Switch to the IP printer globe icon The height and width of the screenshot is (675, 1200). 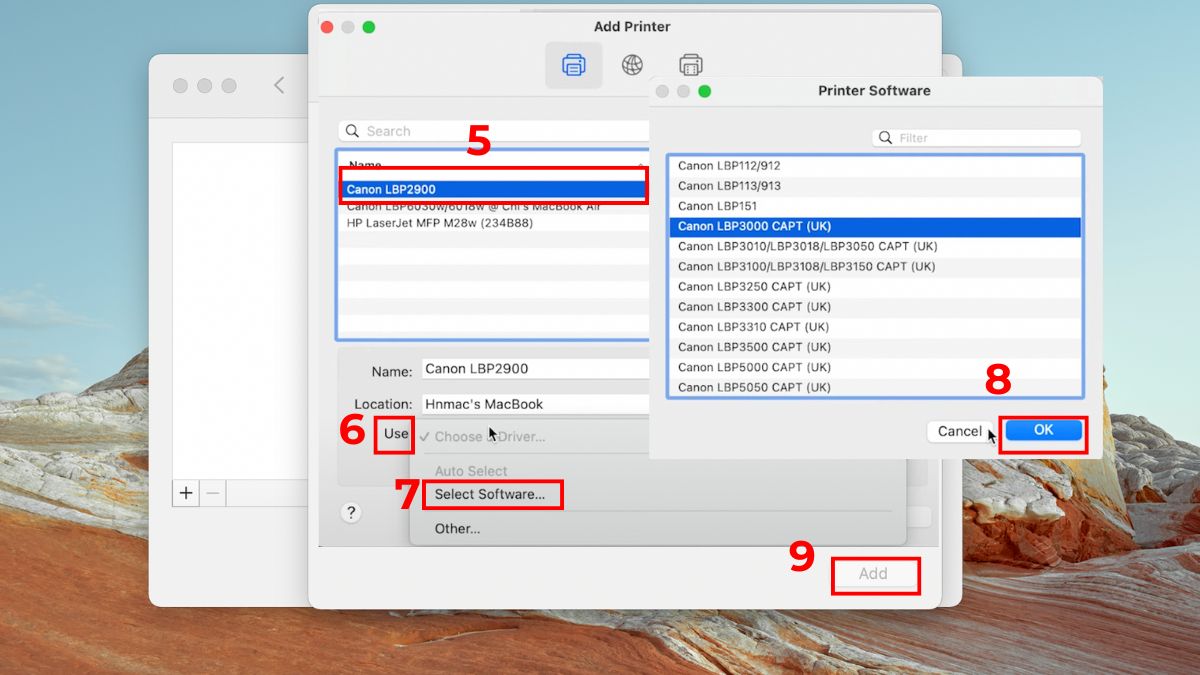pyautogui.click(x=632, y=65)
